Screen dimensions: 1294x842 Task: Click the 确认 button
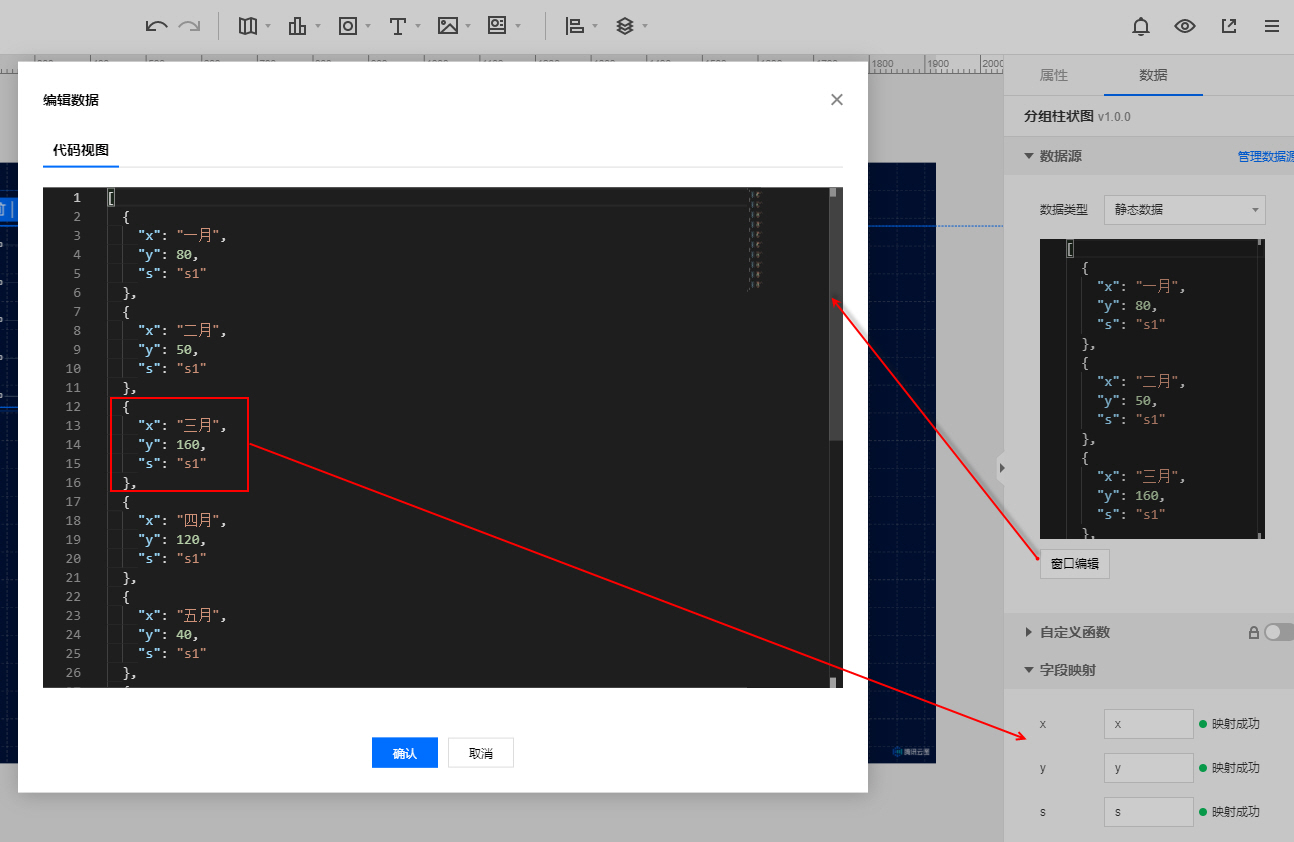tap(405, 753)
